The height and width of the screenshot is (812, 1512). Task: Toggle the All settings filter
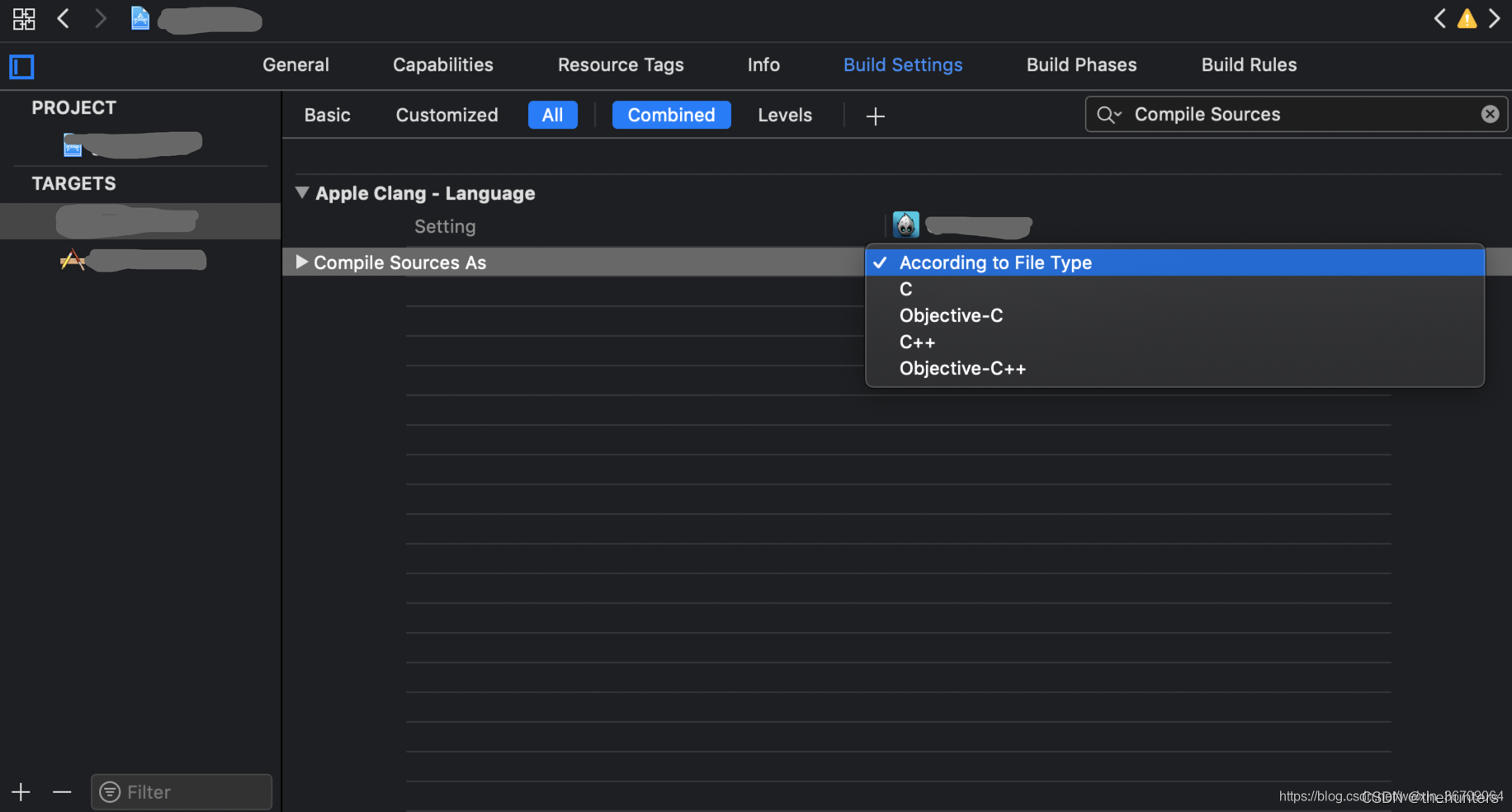pyautogui.click(x=552, y=115)
